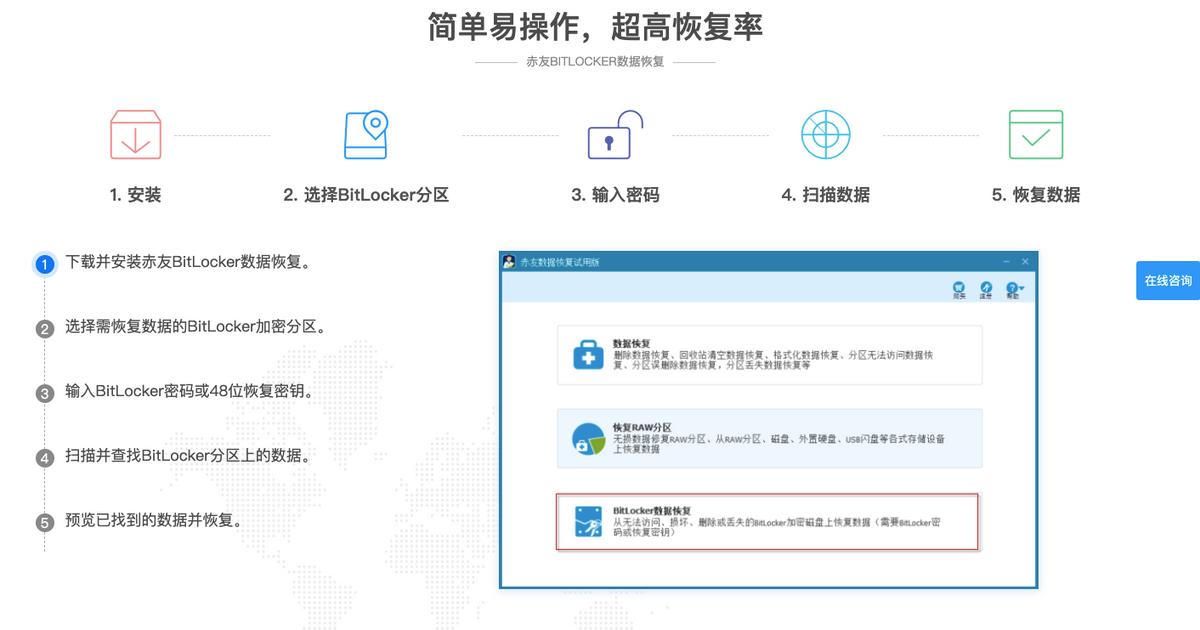Select the step 3 numbered circle
The height and width of the screenshot is (630, 1200).
coord(44,393)
